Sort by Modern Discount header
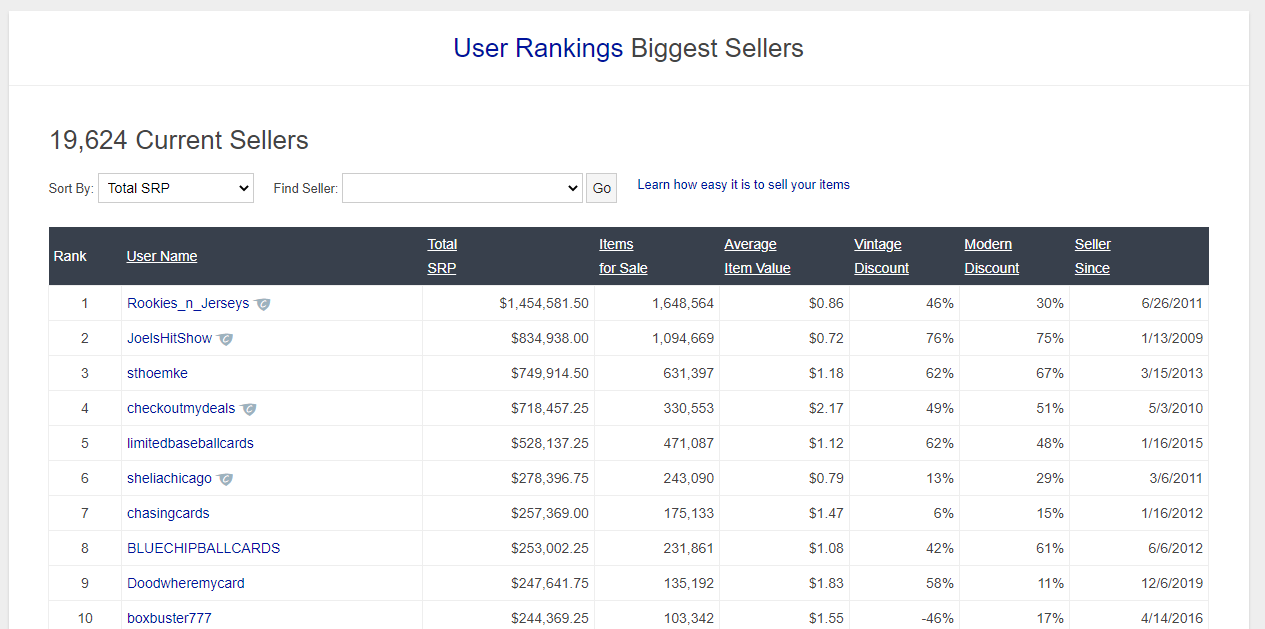 coord(991,256)
